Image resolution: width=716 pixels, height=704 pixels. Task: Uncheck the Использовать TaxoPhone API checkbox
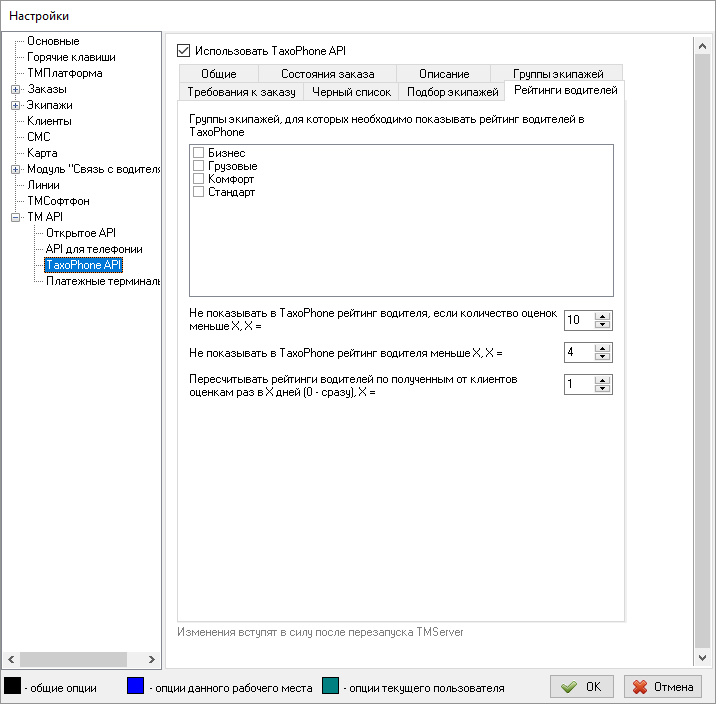183,50
